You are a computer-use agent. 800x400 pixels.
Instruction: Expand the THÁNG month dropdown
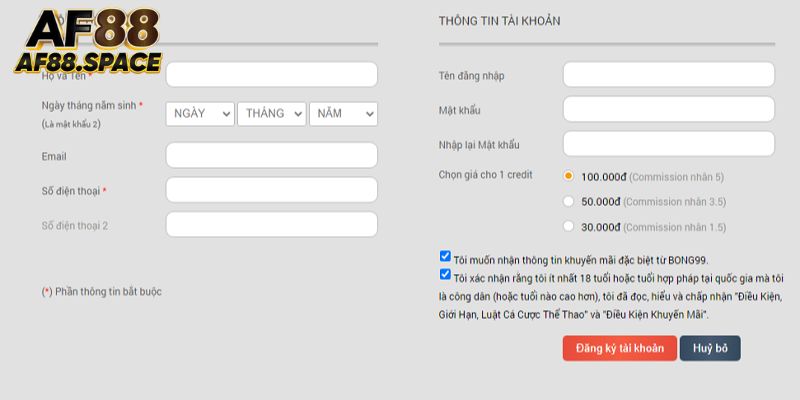click(x=272, y=114)
